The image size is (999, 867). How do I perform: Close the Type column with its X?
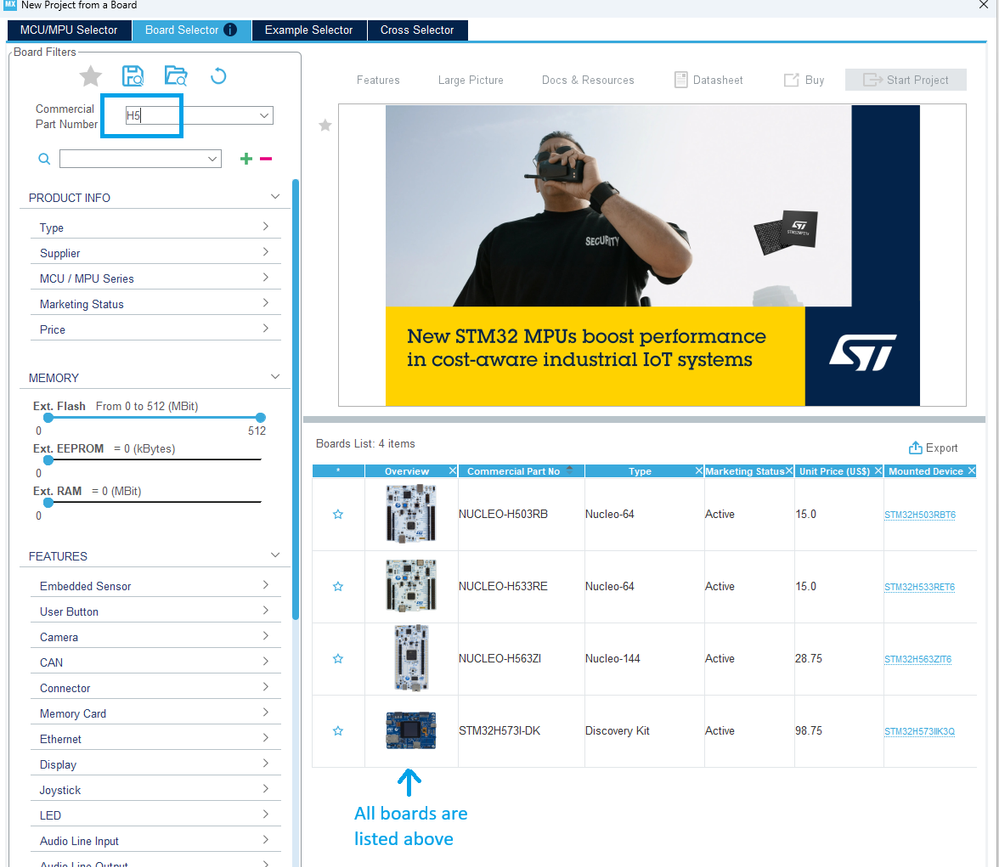(699, 471)
